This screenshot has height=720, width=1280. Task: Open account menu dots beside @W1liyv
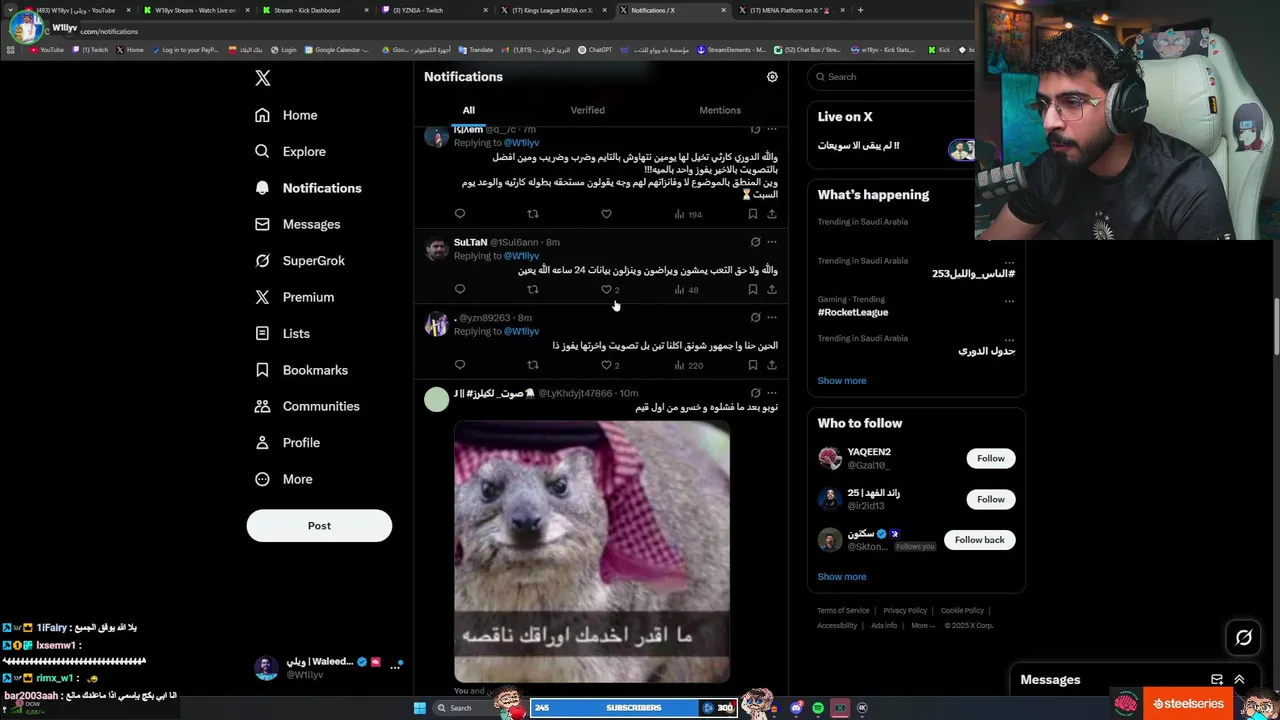[396, 666]
